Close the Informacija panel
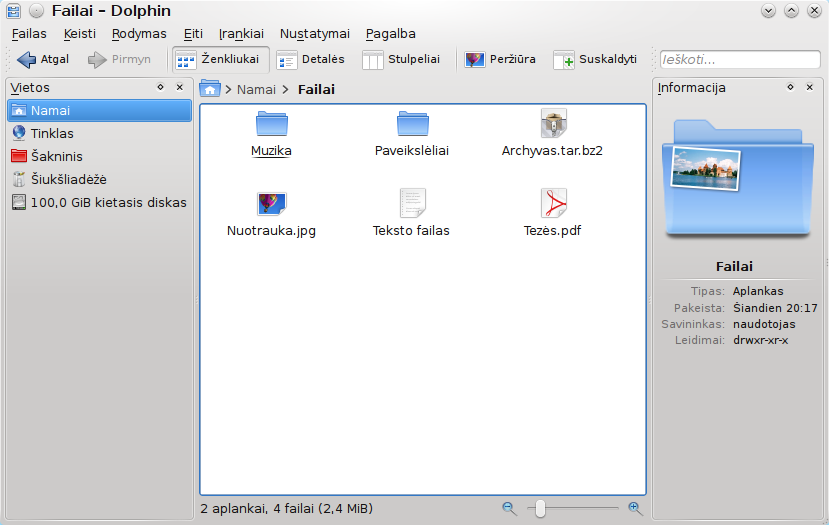 [x=809, y=88]
